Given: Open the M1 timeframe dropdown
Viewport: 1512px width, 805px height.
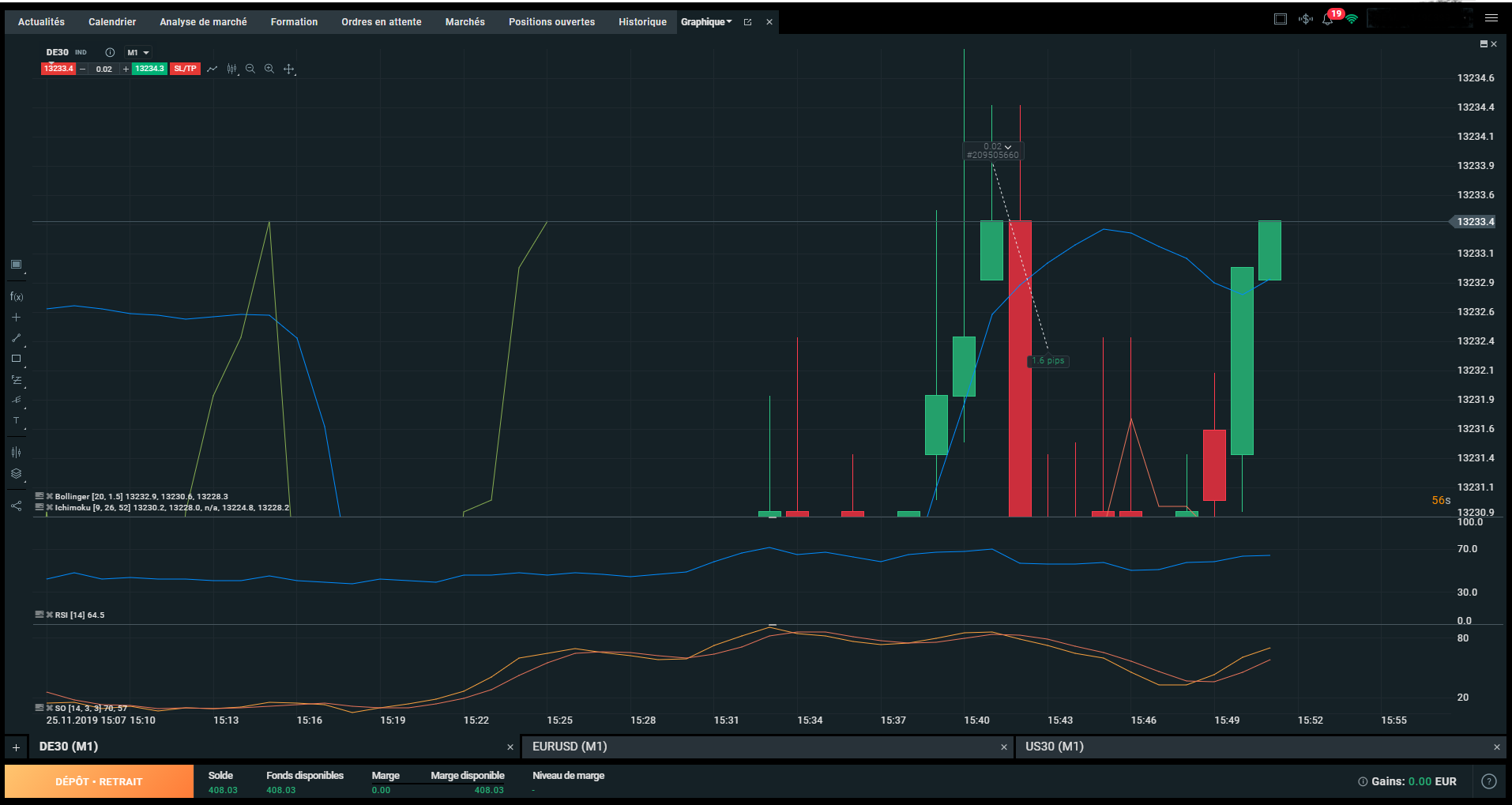Looking at the screenshot, I should [138, 52].
